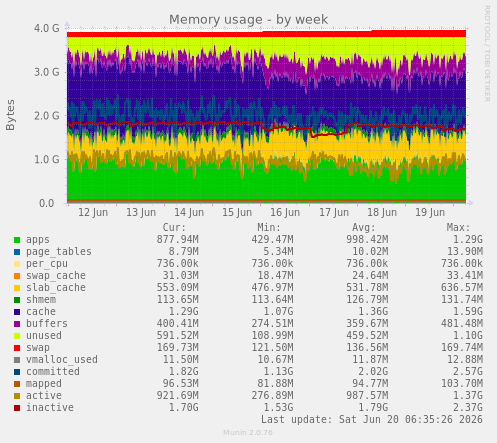Click the unused max value 1.10G

468,336
